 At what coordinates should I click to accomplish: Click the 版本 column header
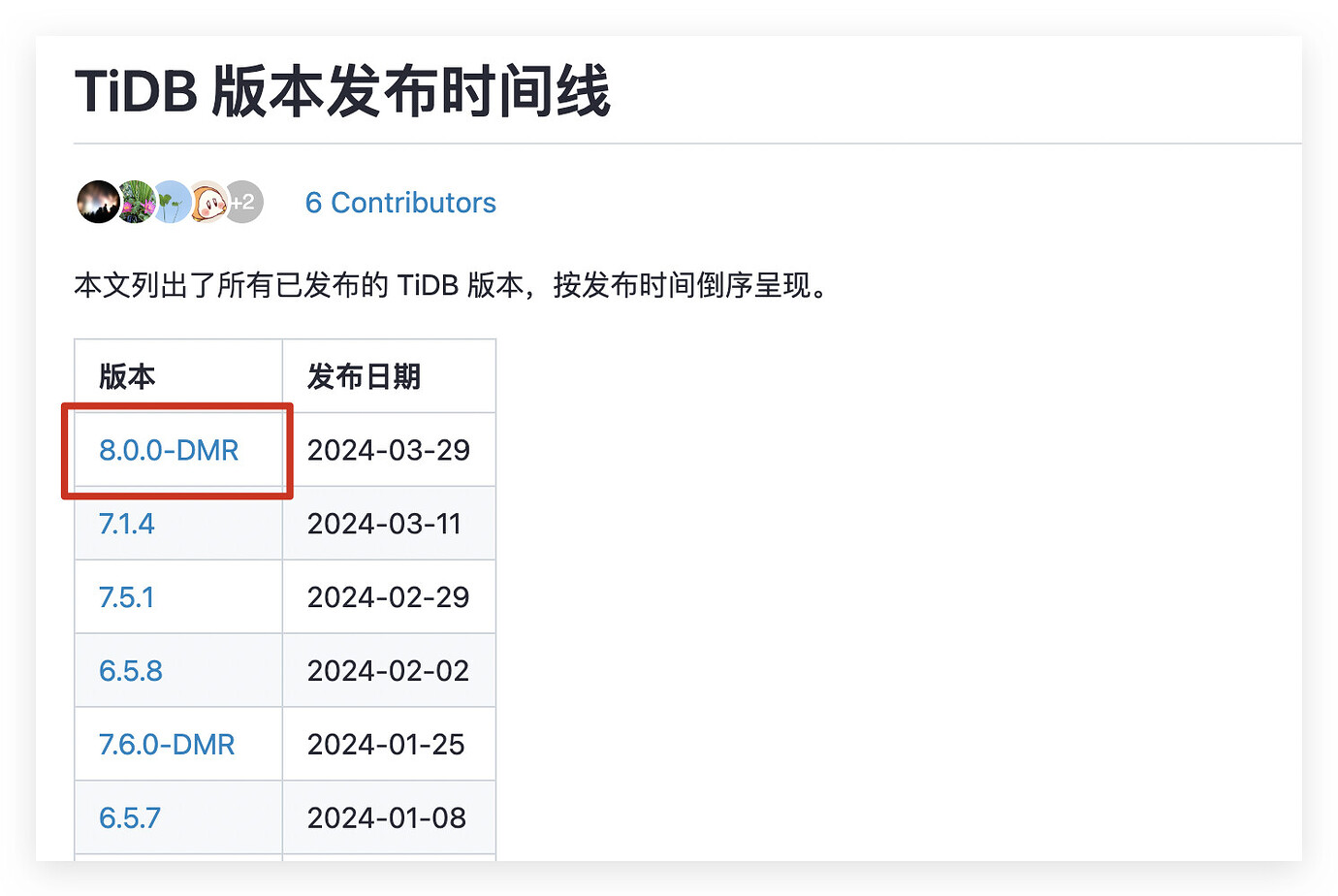(126, 375)
